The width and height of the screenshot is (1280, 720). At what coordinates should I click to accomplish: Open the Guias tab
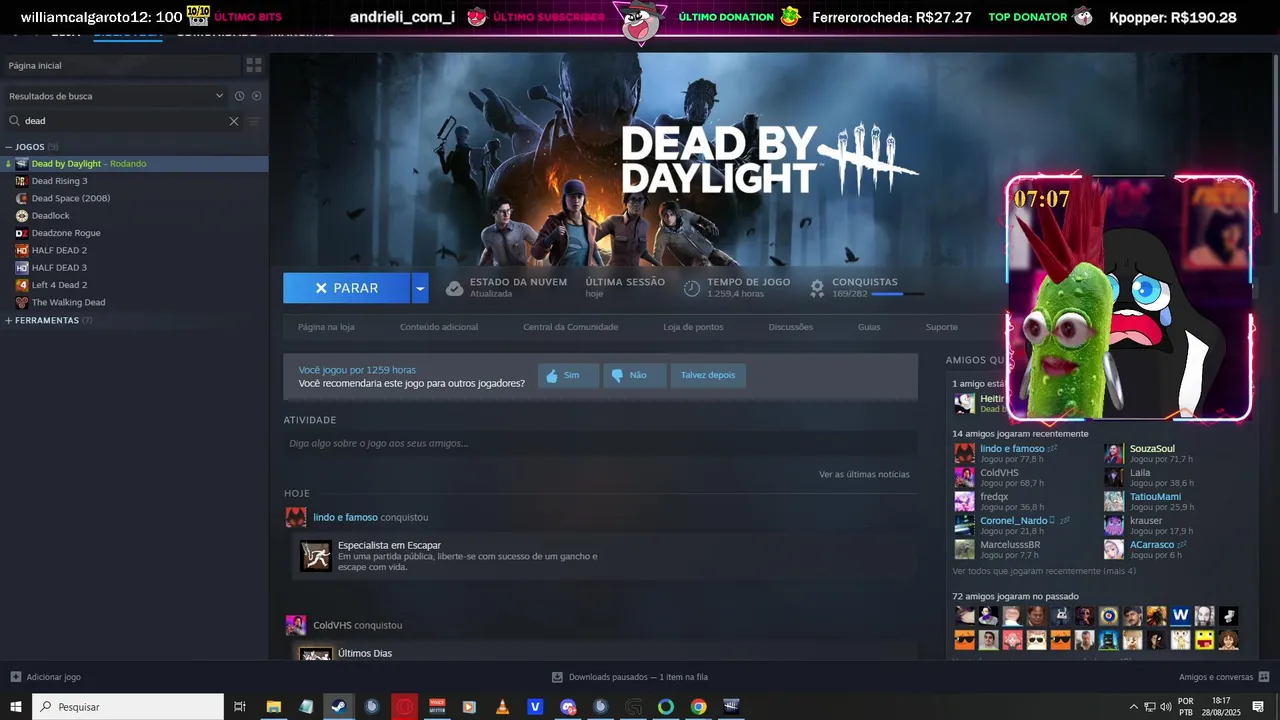pyautogui.click(x=869, y=327)
